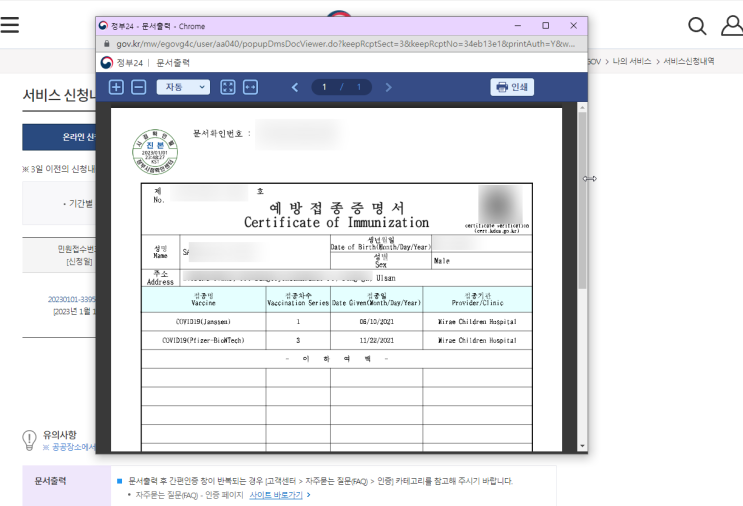Click the application number link 20230101
Image resolution: width=743 pixels, height=506 pixels.
click(72, 299)
